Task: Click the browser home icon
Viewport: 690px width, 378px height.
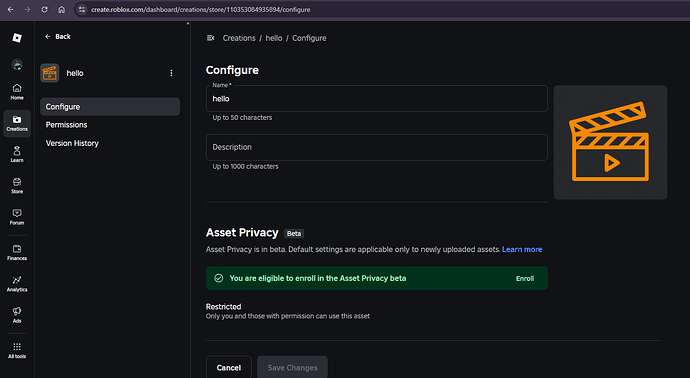Action: coord(62,9)
